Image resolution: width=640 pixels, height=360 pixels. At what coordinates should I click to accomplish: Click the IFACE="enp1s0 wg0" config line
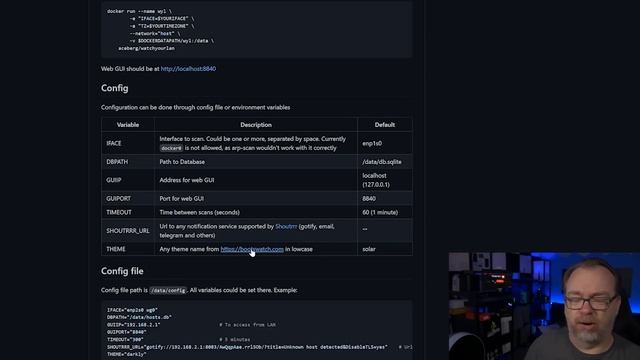point(132,310)
